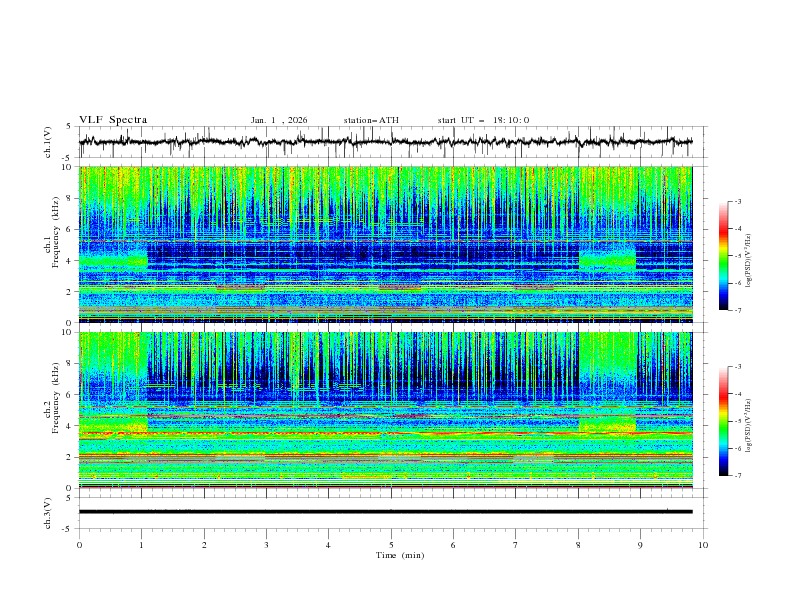Click the time axis tick label "9"
Screen dimensions: 792x612
click(640, 545)
